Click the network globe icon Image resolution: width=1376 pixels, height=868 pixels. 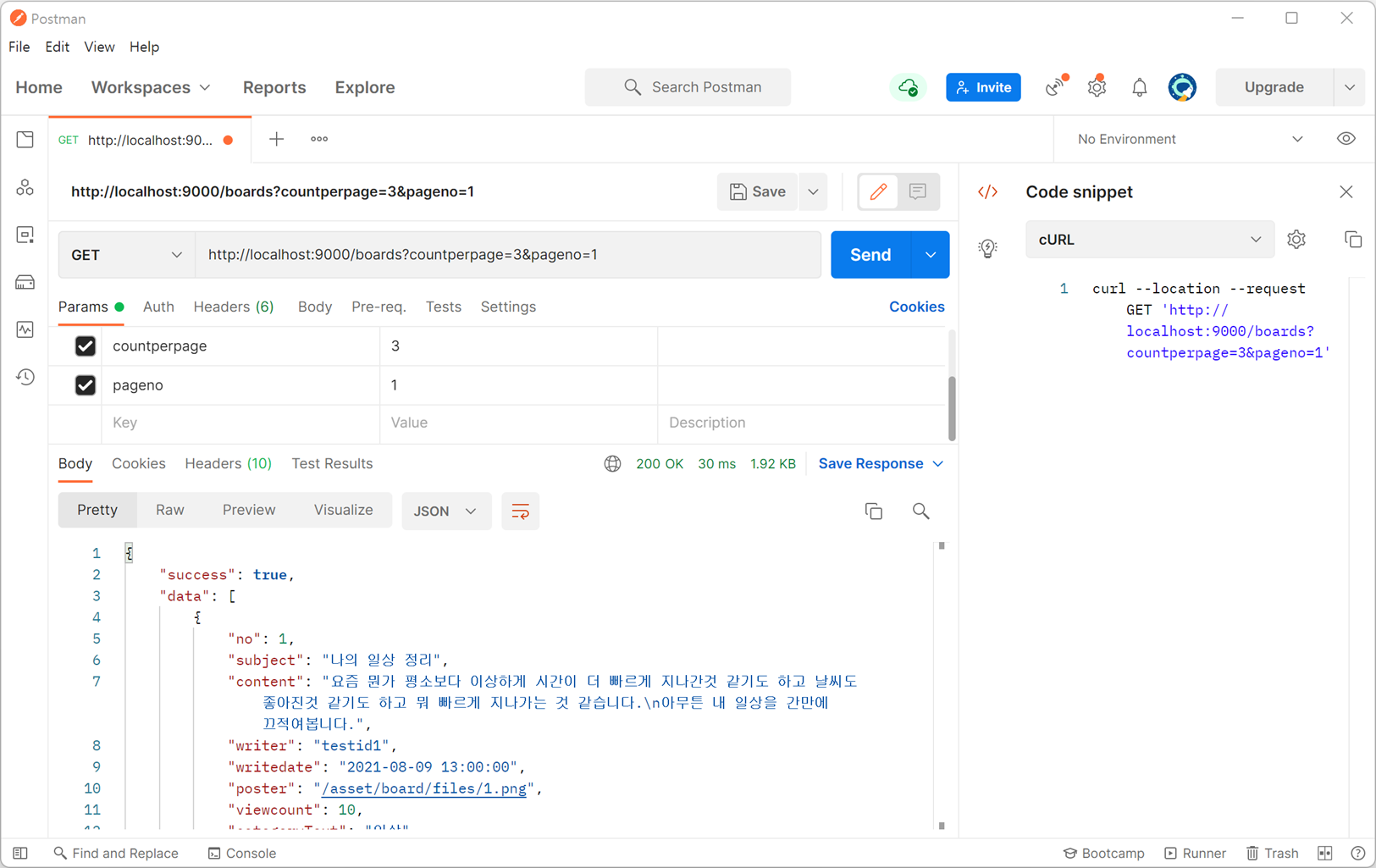(612, 464)
